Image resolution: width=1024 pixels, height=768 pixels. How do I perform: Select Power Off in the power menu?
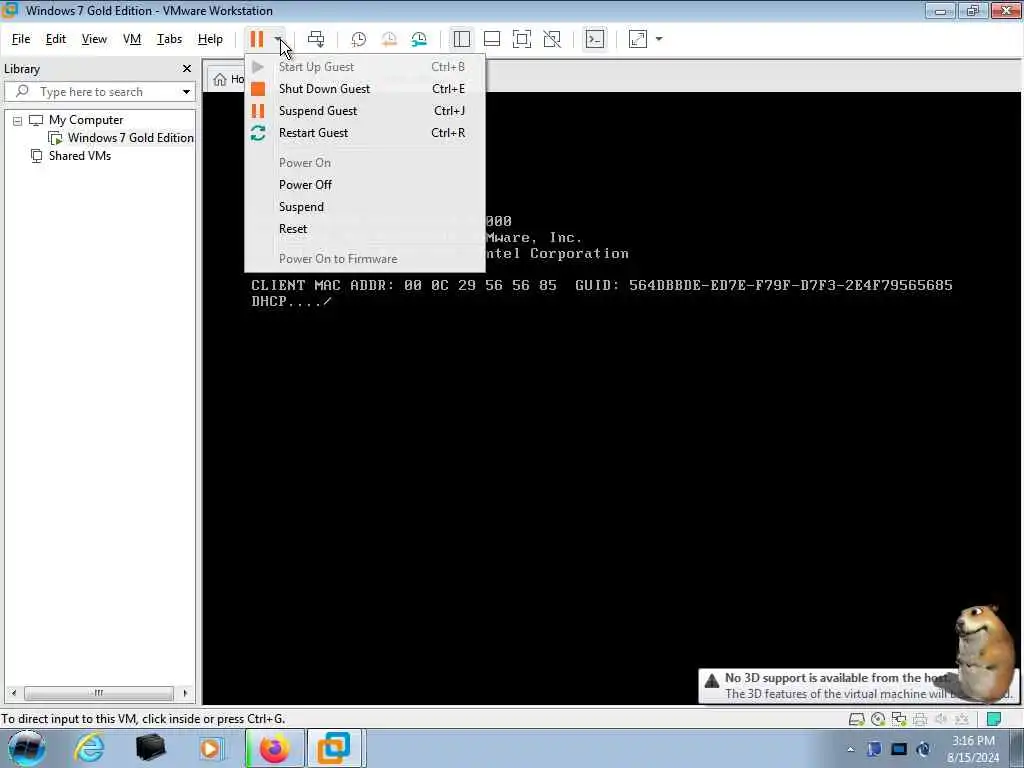(364, 185)
